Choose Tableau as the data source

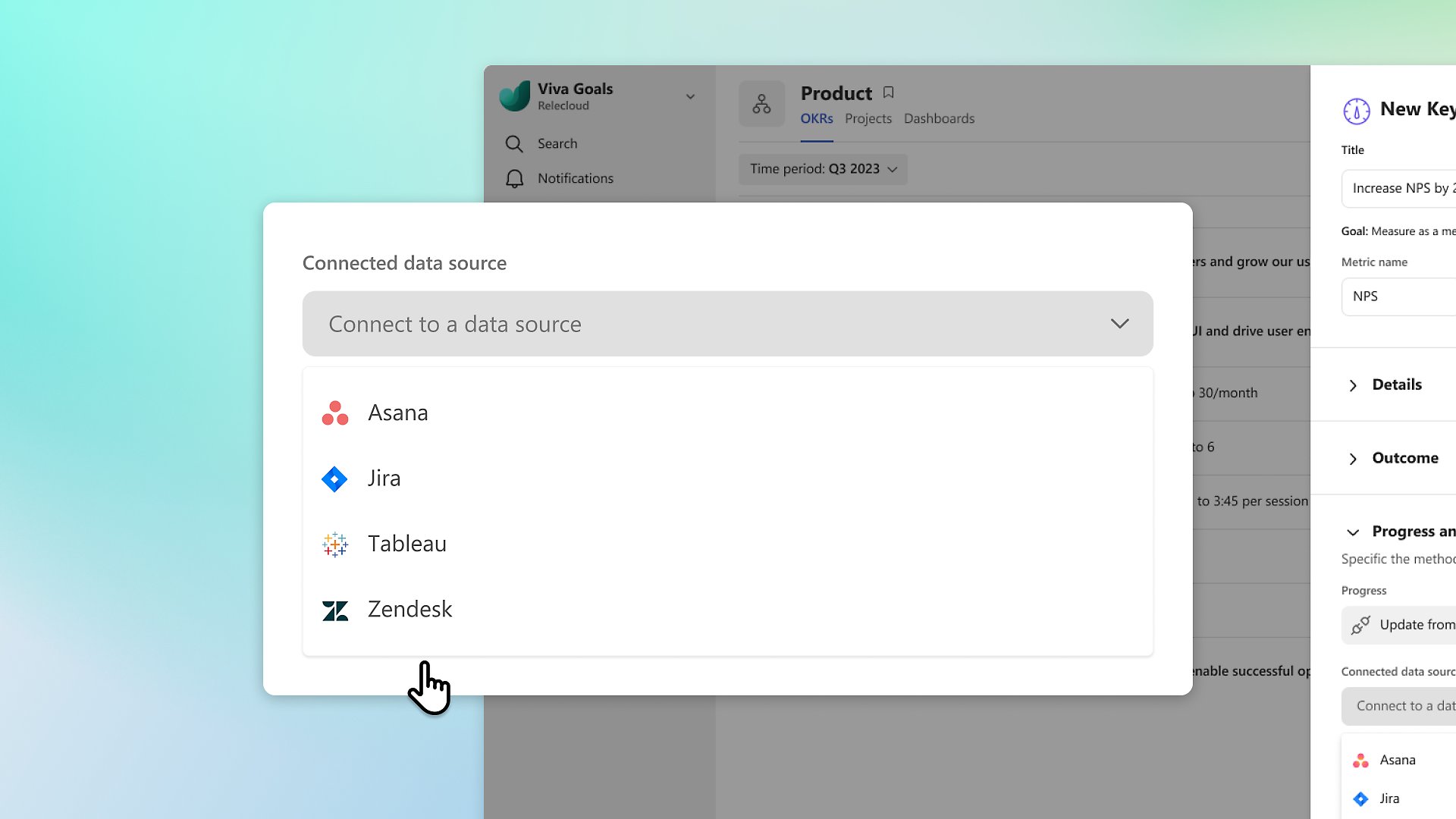click(x=727, y=544)
